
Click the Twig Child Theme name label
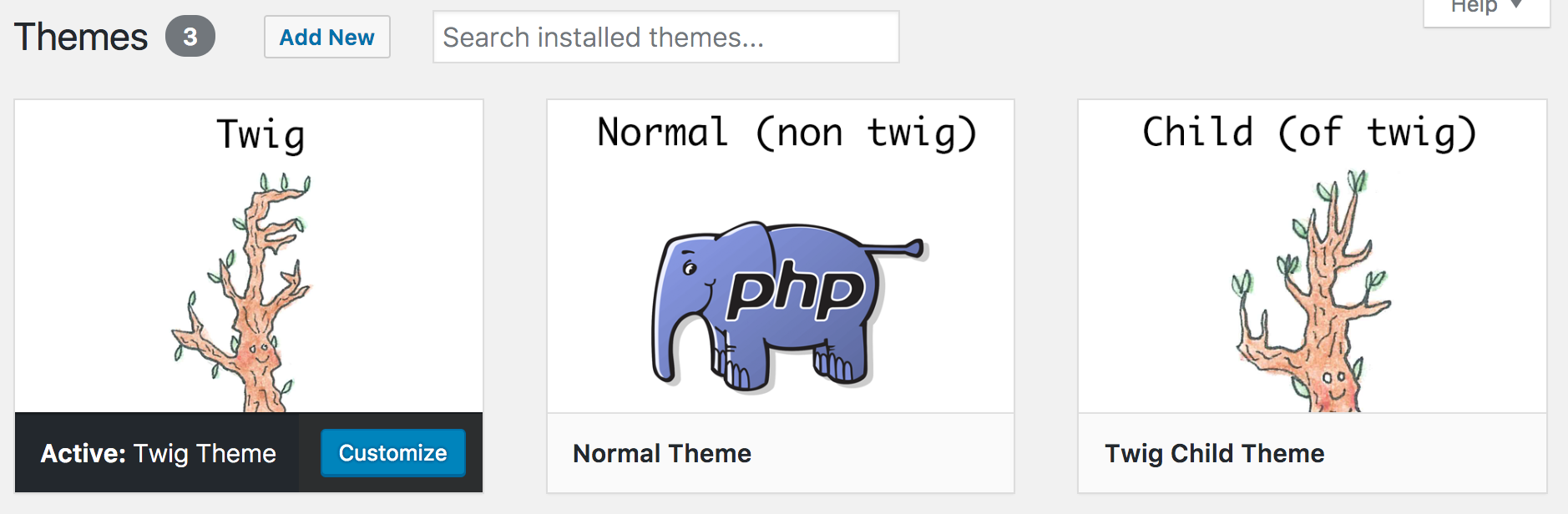point(1215,453)
